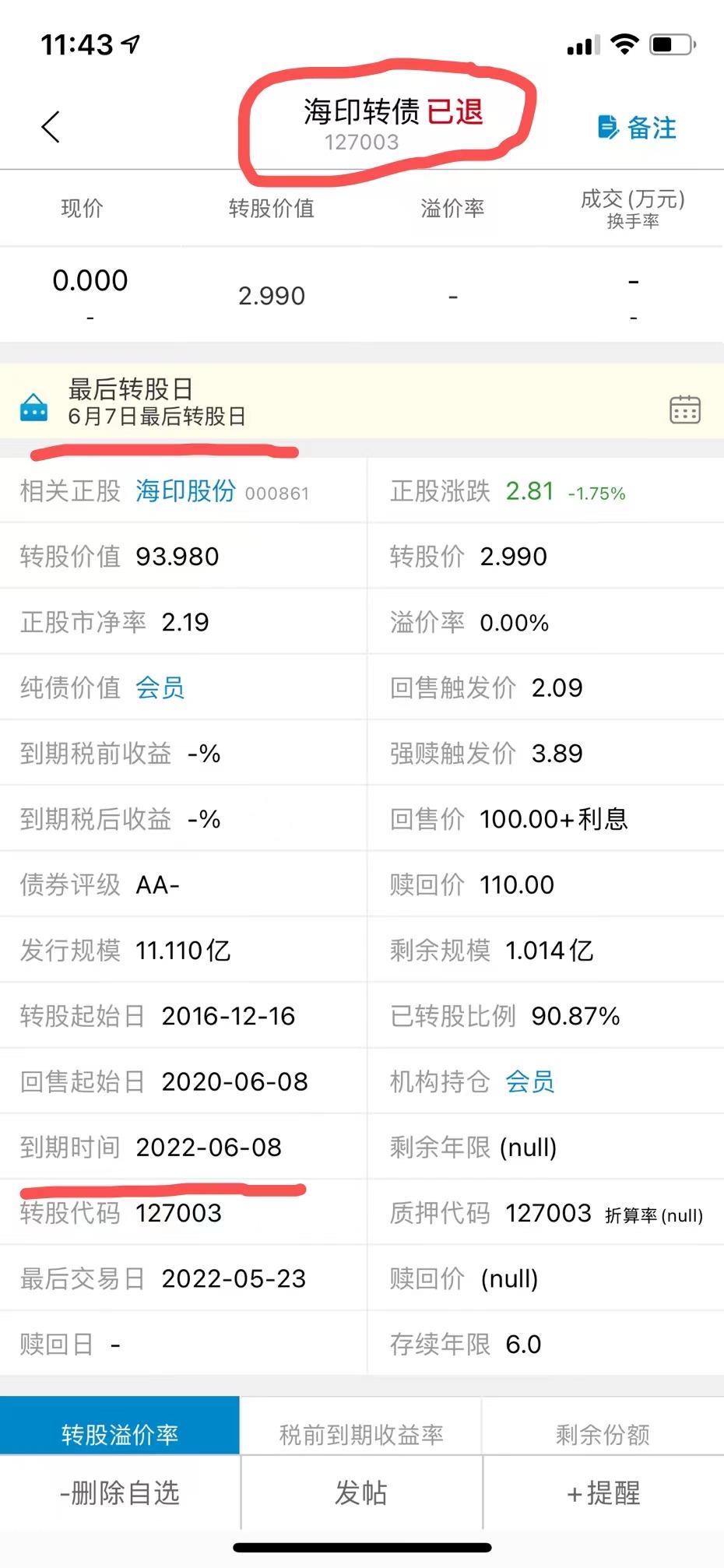The image size is (724, 1568).
Task: Tap the 溢价率 column header
Action: pyautogui.click(x=452, y=208)
